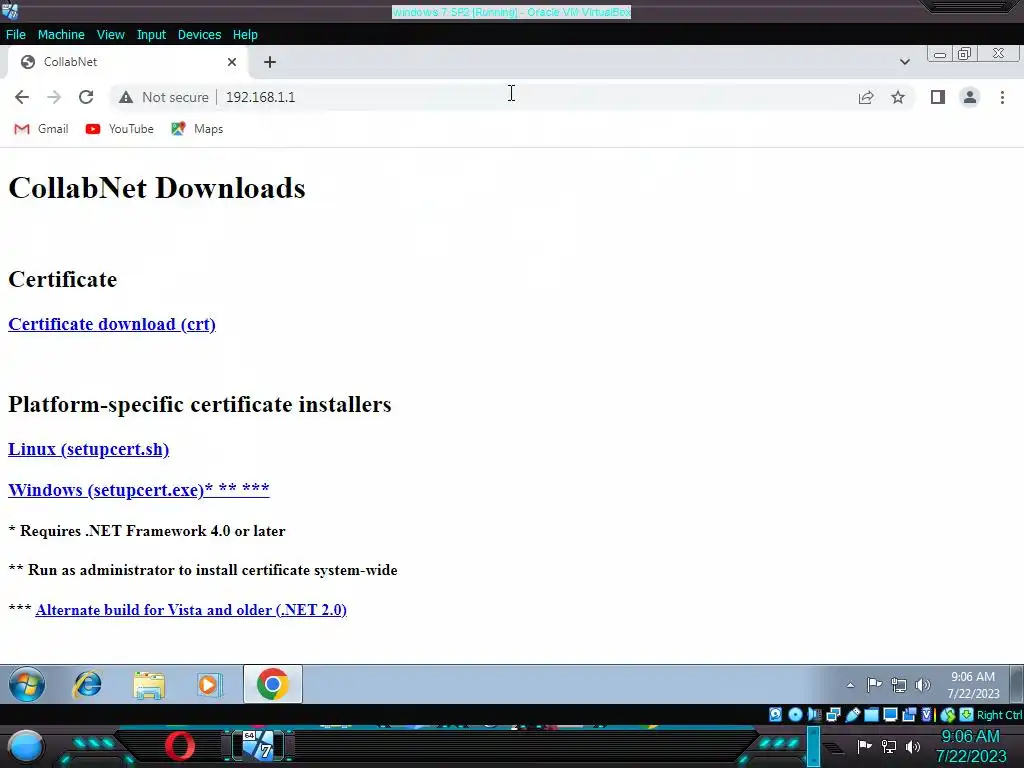Viewport: 1024px width, 768px height.
Task: Click the Linux (setupcert.sh) link
Action: point(88,449)
